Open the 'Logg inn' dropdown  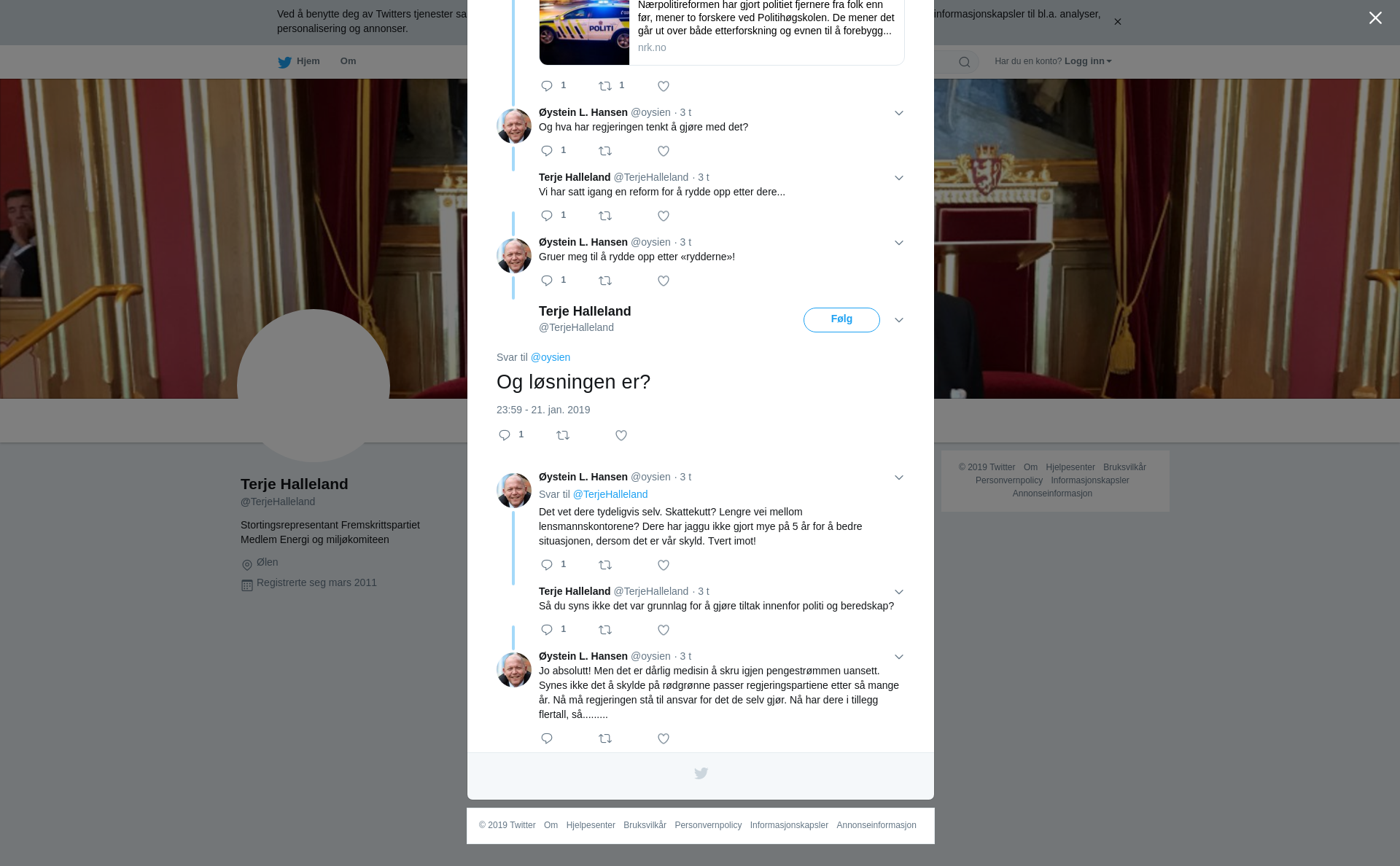pos(1088,61)
